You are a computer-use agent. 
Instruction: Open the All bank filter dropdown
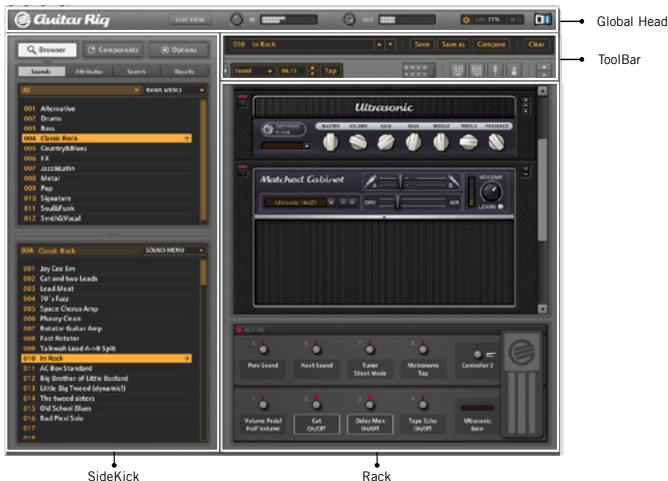click(x=81, y=90)
